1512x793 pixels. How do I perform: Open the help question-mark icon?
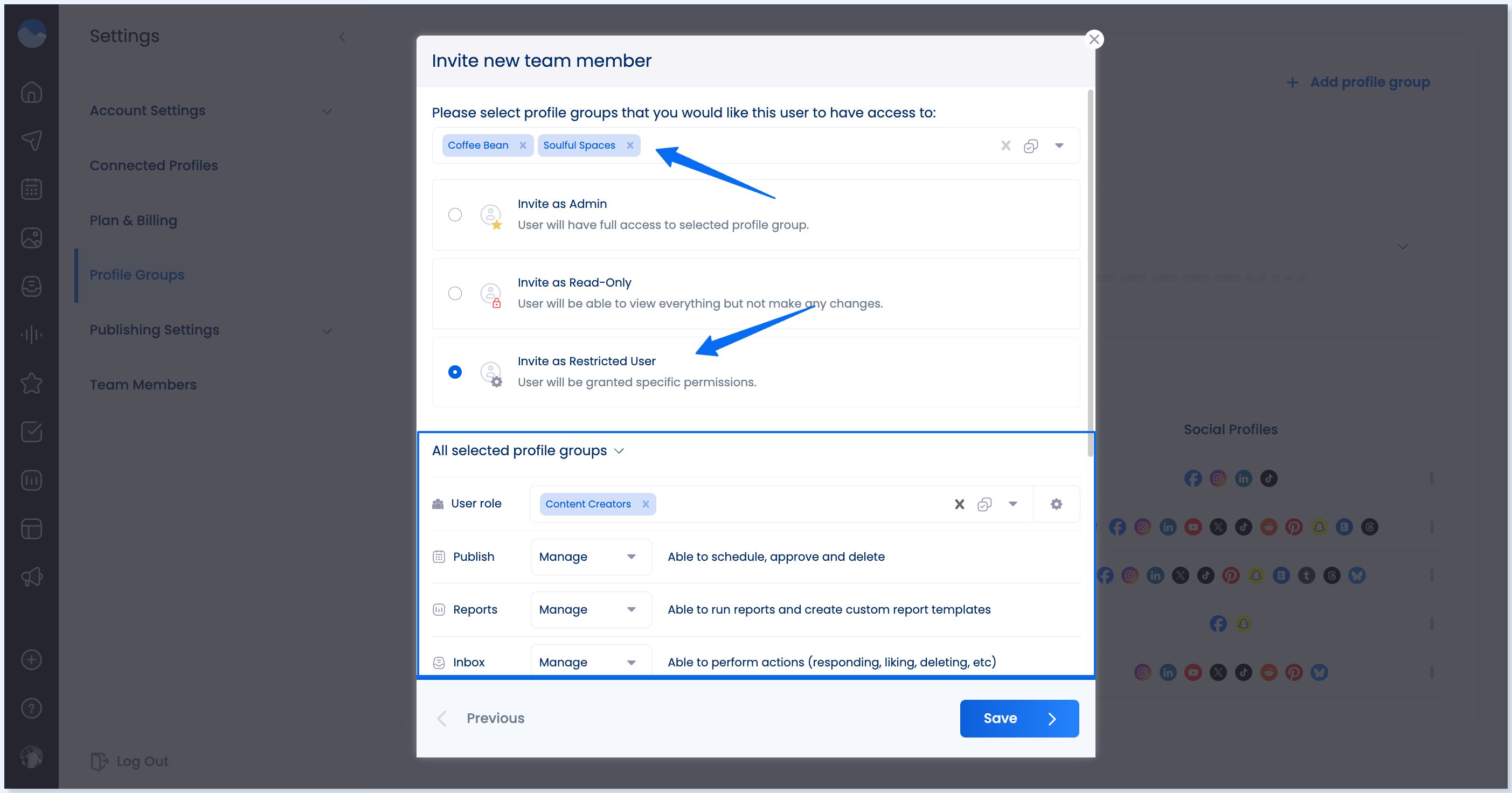click(32, 708)
